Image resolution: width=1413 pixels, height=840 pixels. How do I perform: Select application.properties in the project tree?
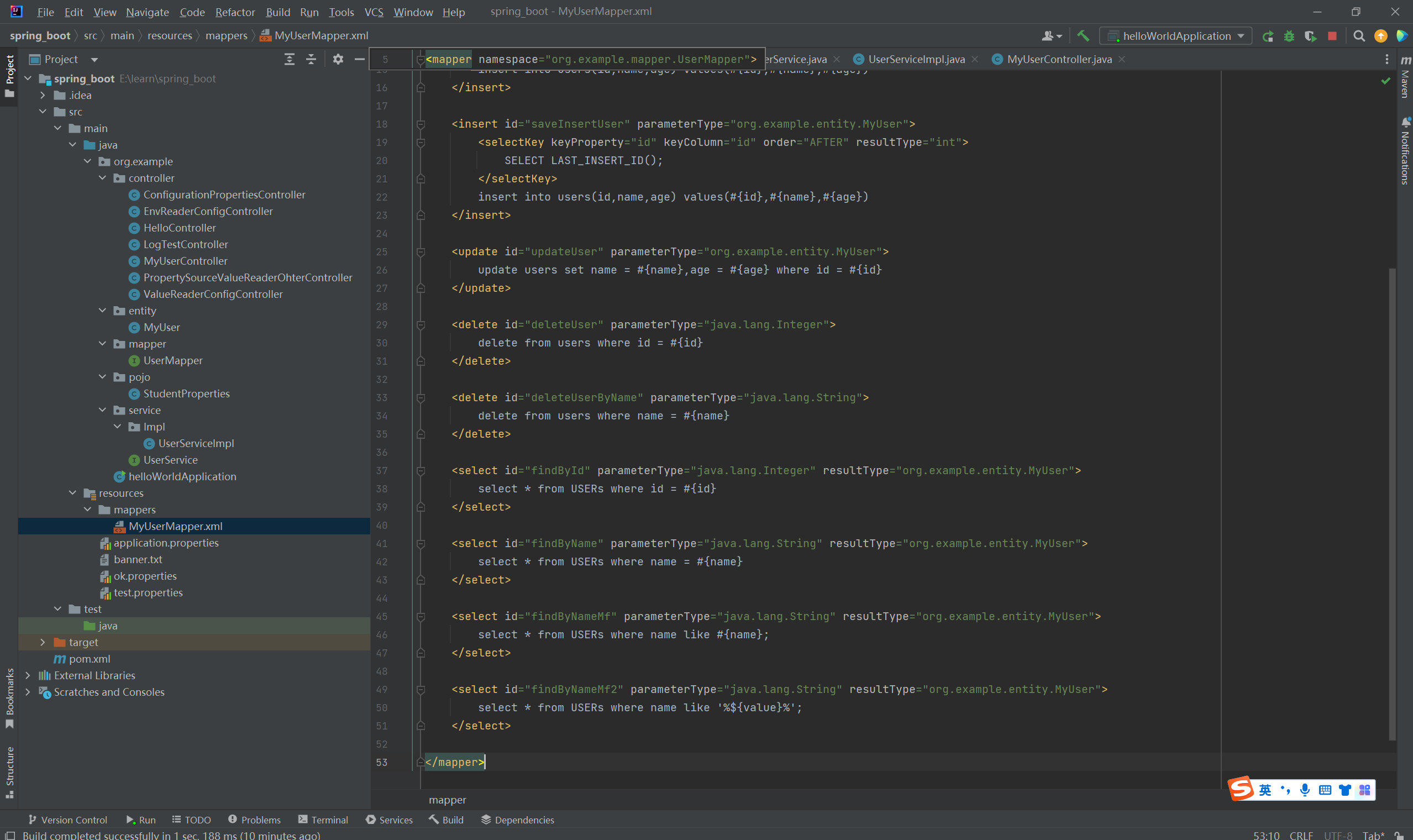pyautogui.click(x=166, y=543)
